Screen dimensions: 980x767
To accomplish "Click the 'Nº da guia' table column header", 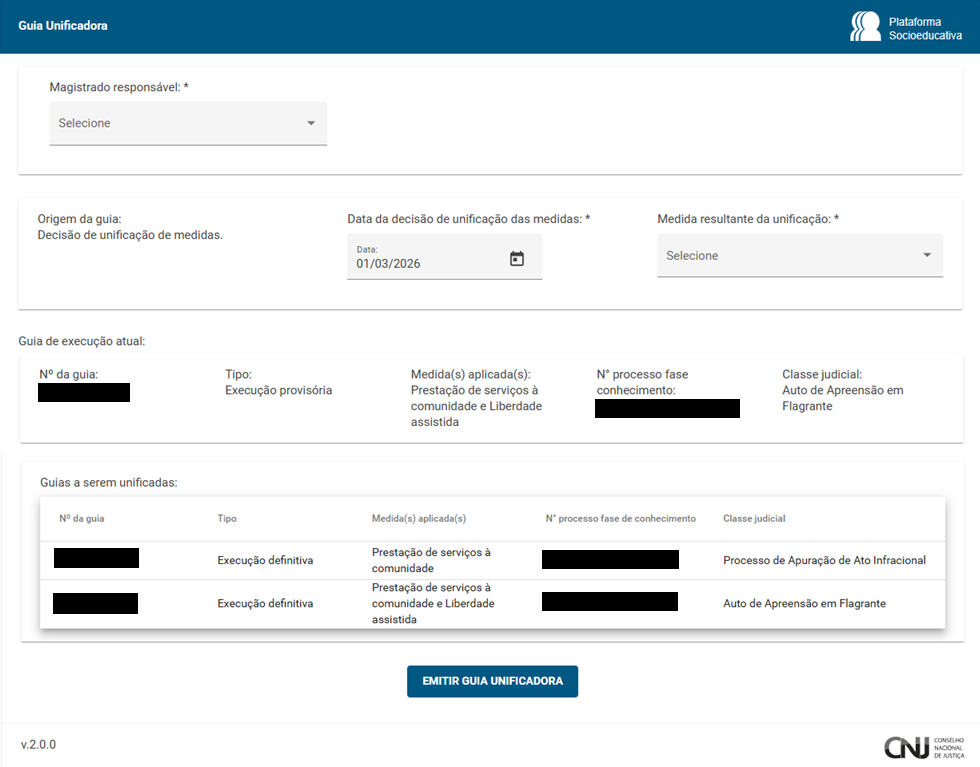I will tap(82, 519).
